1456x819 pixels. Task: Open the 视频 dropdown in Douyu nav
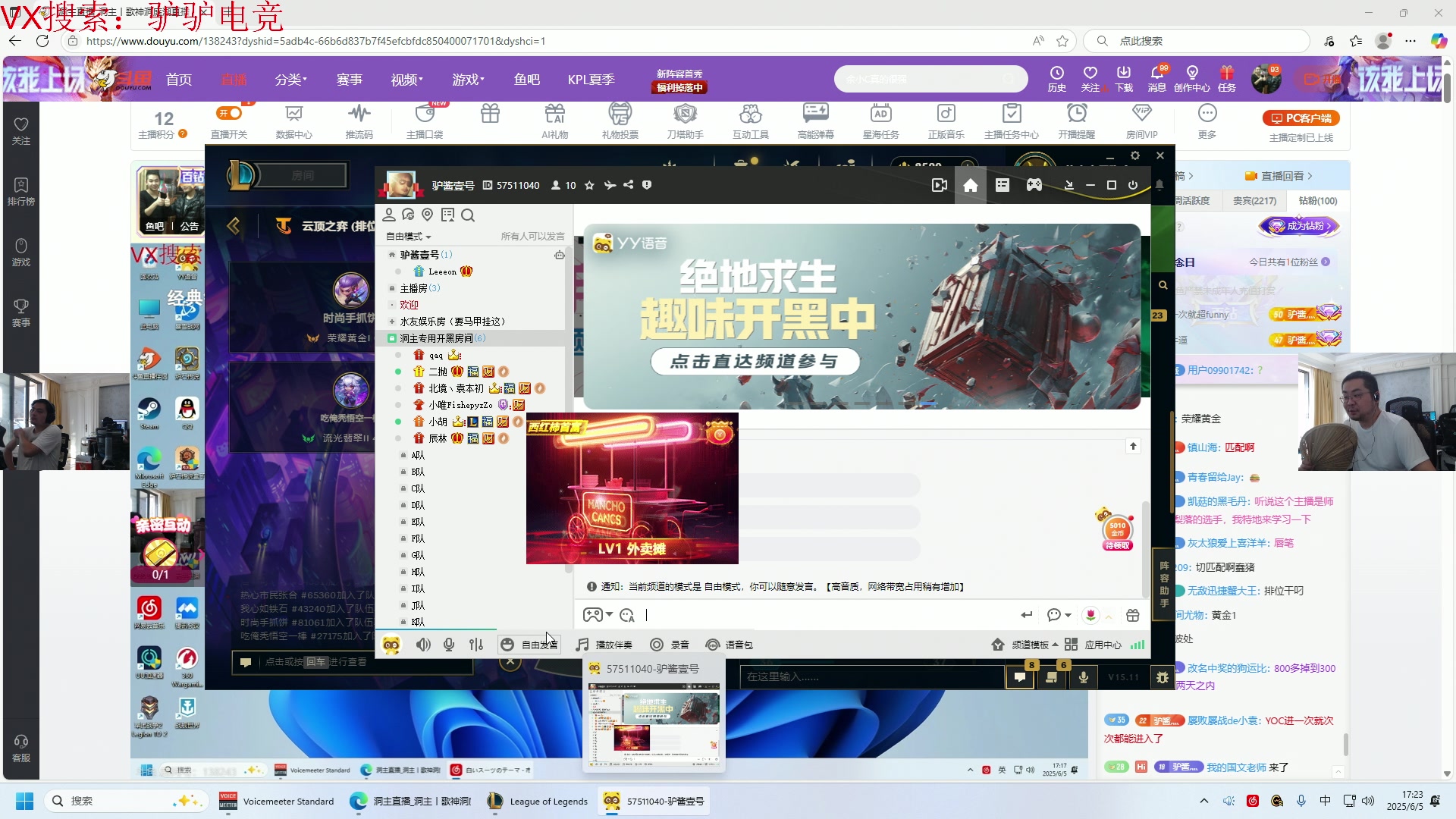[x=406, y=80]
